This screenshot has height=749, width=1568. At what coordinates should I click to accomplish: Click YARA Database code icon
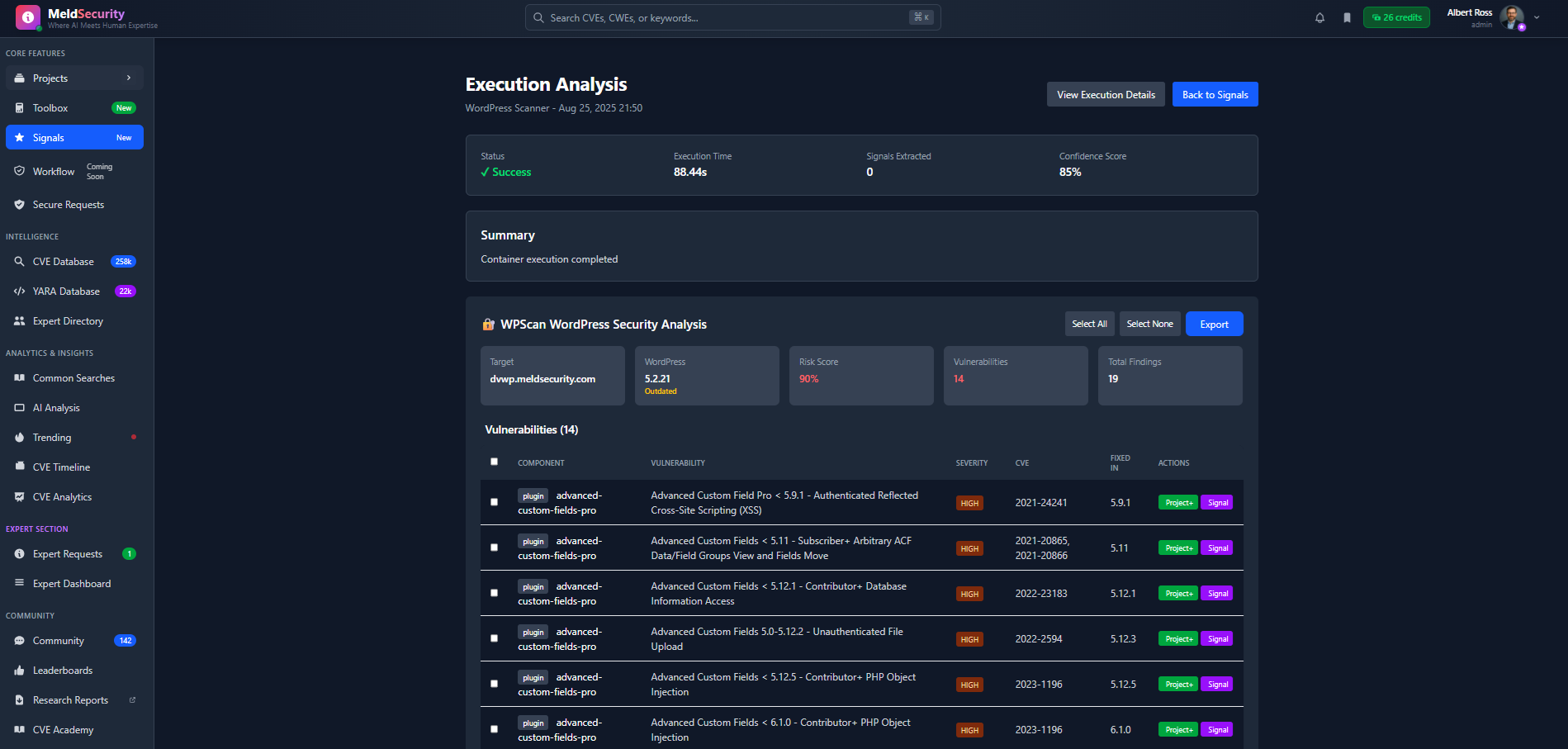tap(20, 292)
